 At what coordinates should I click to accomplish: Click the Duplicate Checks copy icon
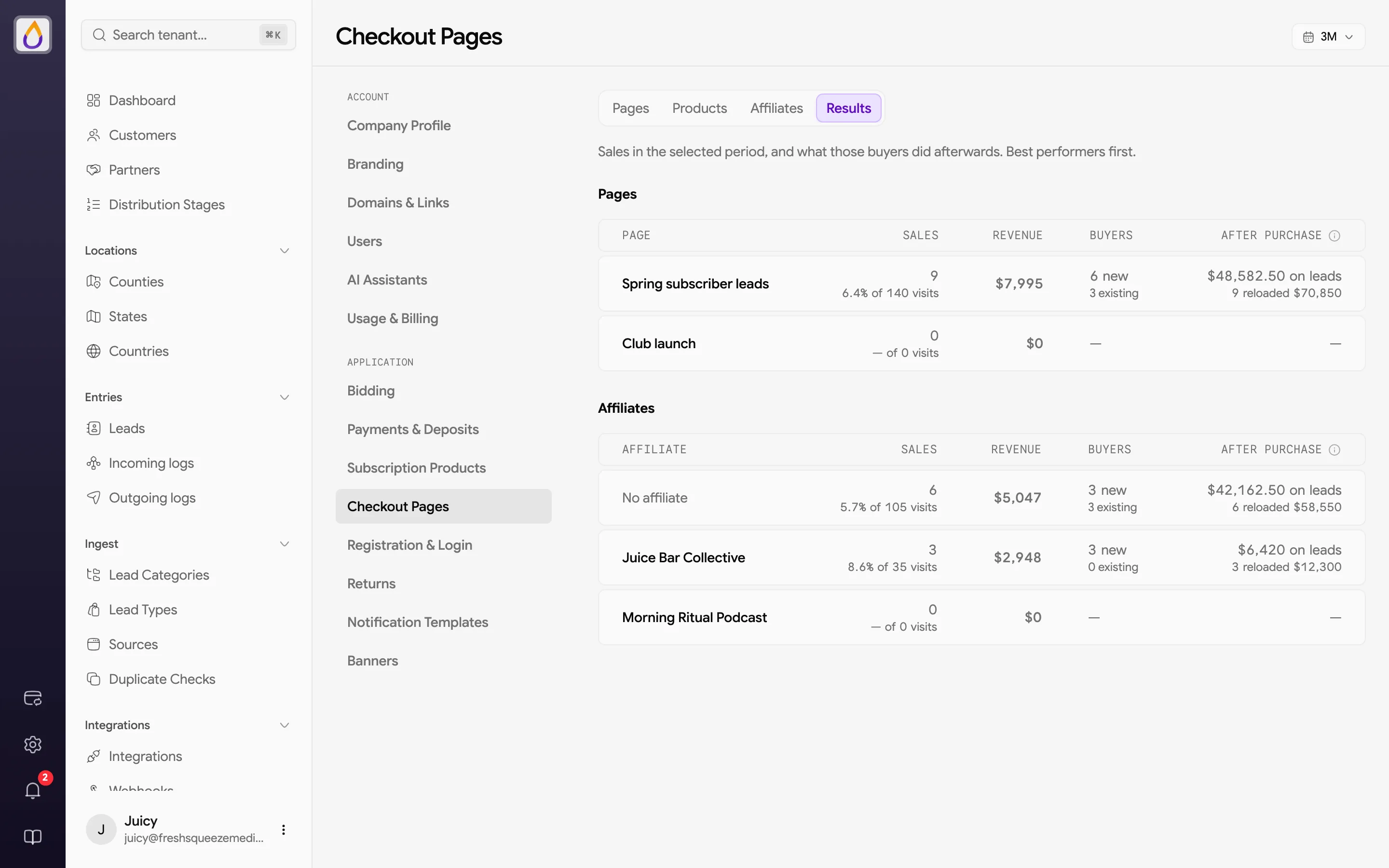pyautogui.click(x=94, y=679)
